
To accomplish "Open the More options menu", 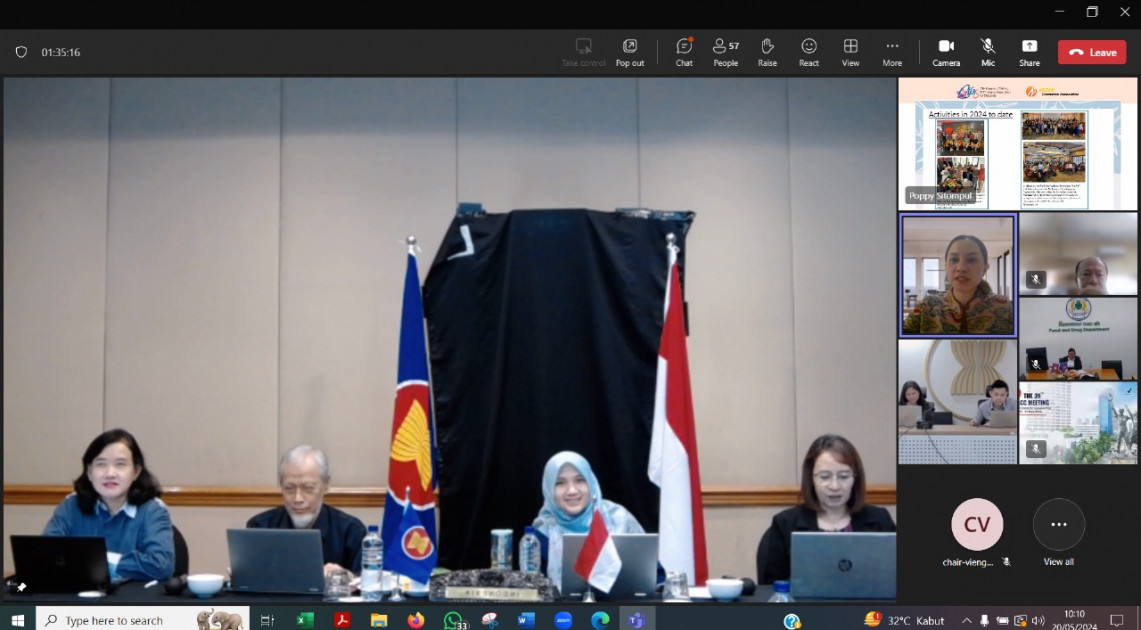I will (891, 52).
